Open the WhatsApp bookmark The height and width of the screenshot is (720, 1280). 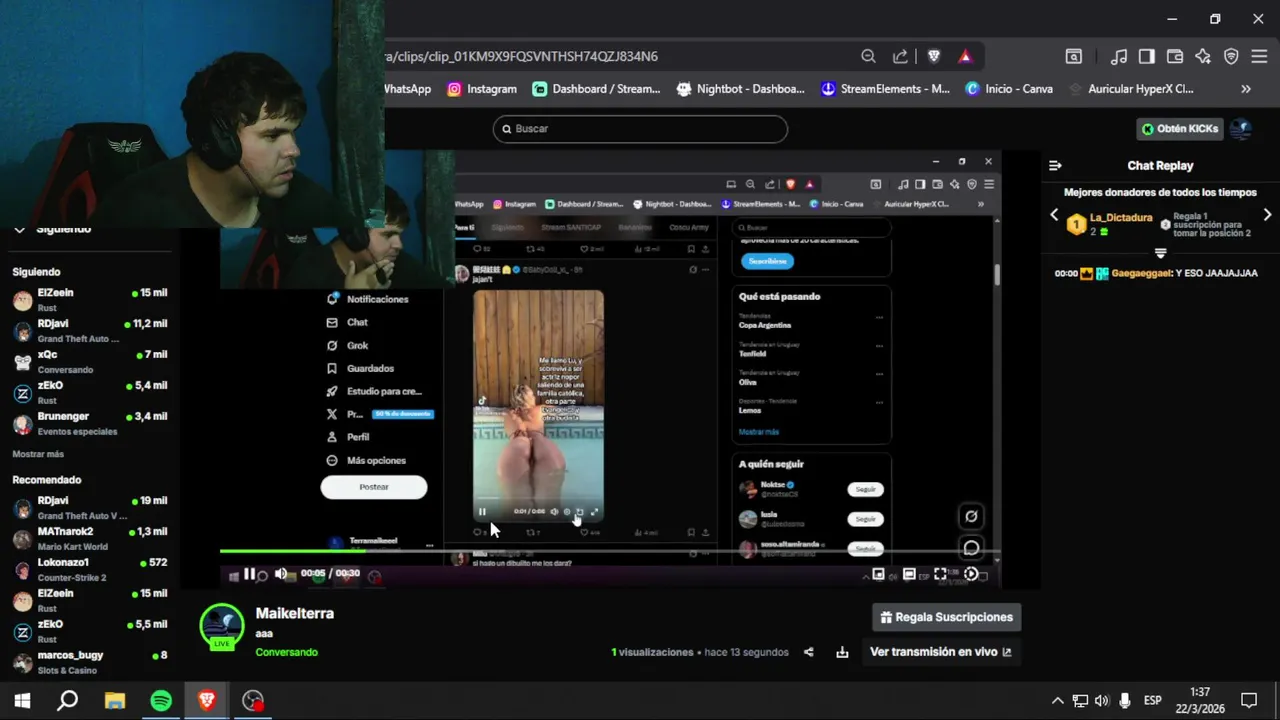[x=407, y=89]
